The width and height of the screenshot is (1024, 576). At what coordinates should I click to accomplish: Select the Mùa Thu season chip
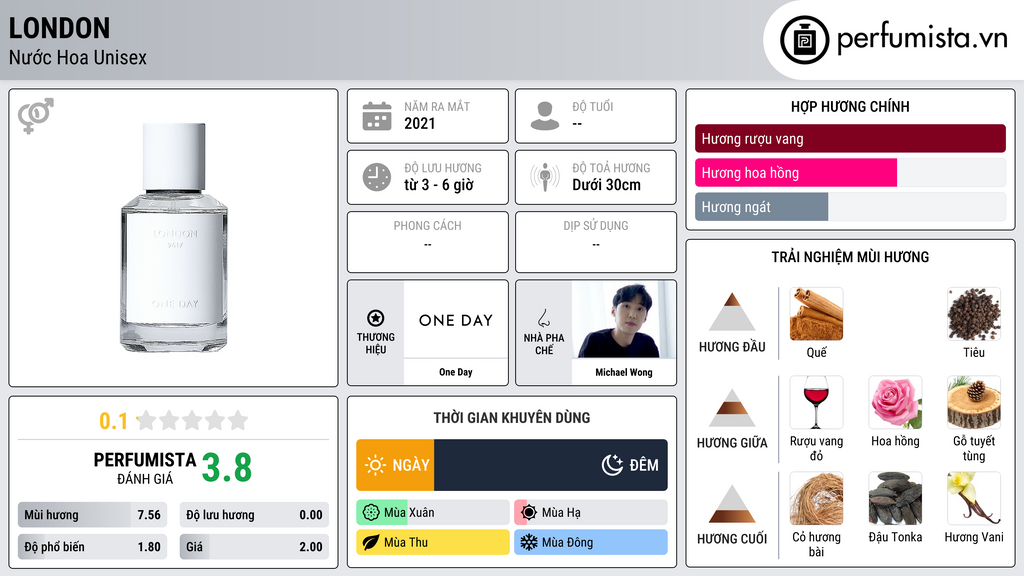click(433, 542)
